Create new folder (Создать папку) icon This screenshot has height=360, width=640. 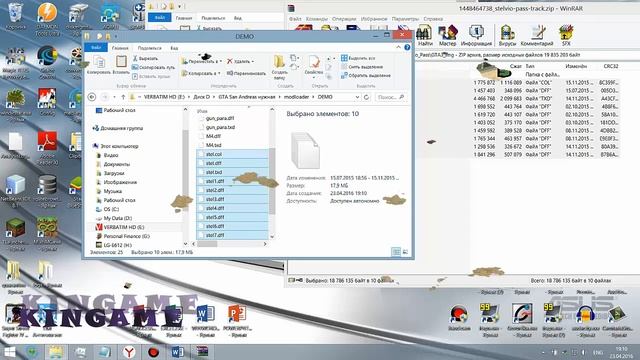[x=280, y=67]
